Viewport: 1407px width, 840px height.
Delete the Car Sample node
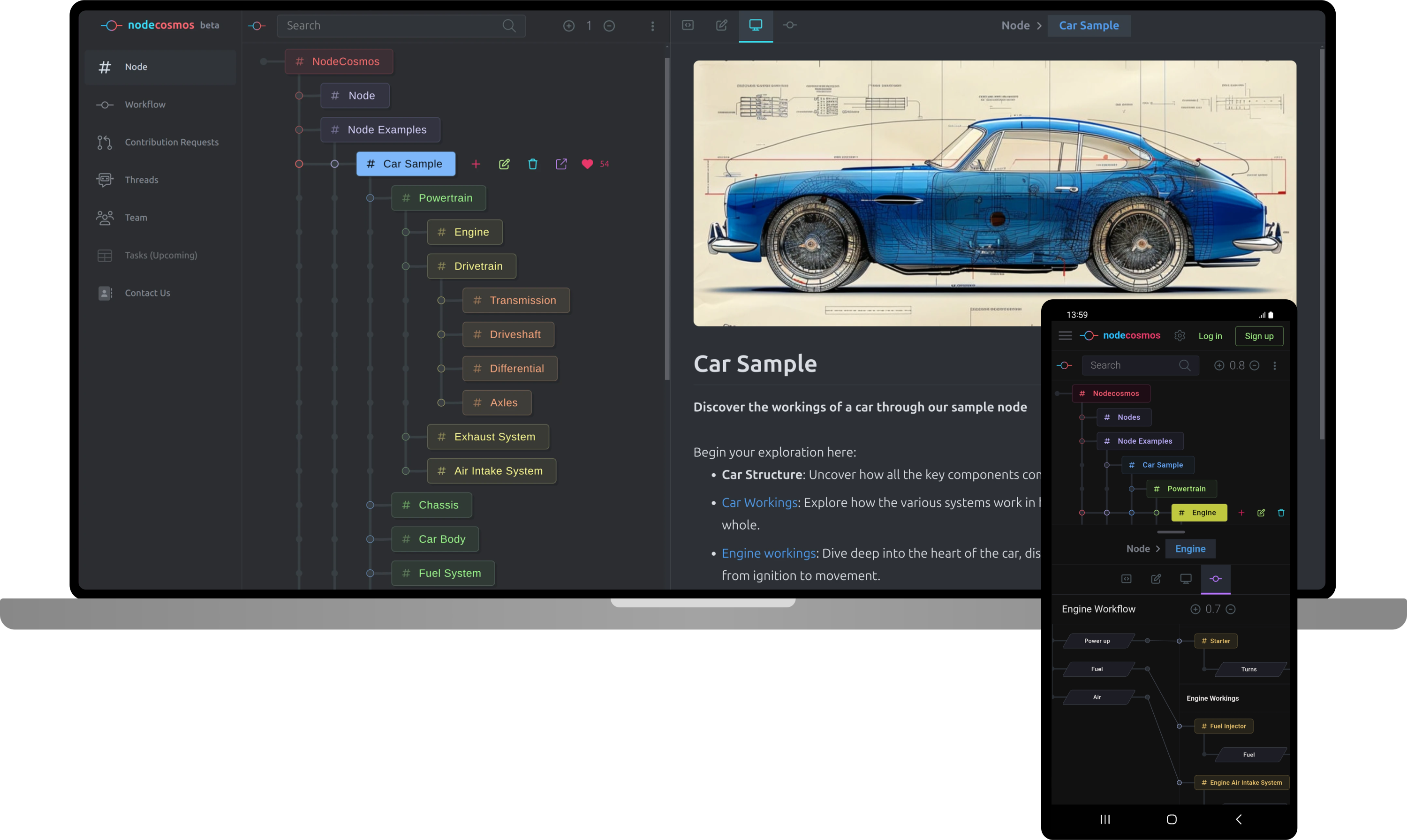point(533,164)
